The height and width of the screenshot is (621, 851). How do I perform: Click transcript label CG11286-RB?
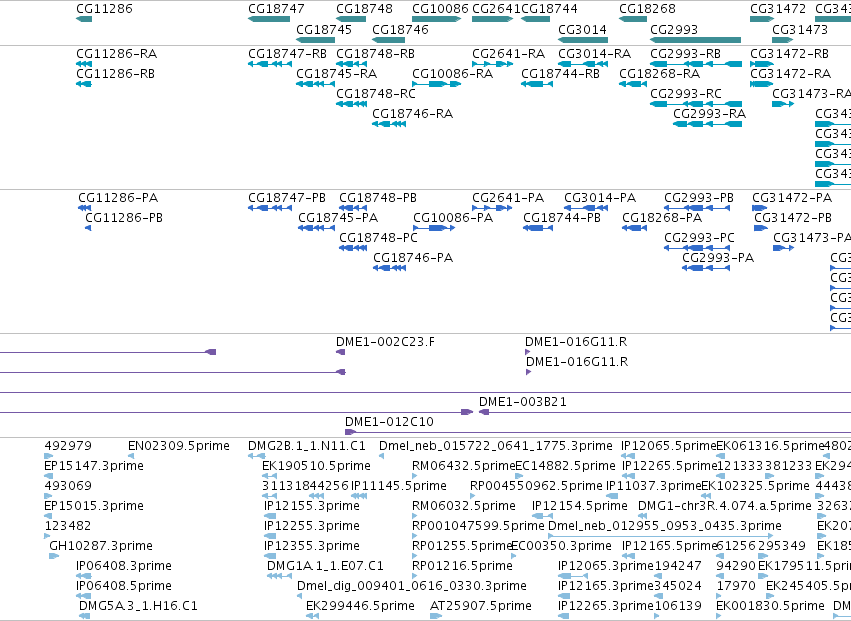coord(116,73)
